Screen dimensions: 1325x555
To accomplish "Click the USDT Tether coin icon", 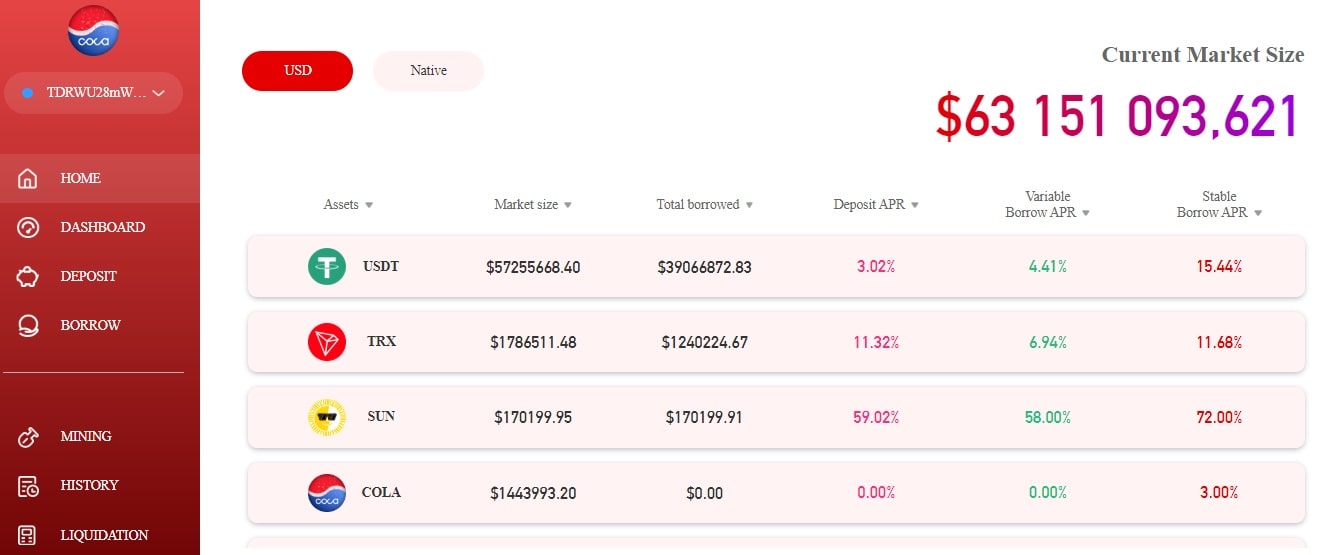I will [327, 267].
